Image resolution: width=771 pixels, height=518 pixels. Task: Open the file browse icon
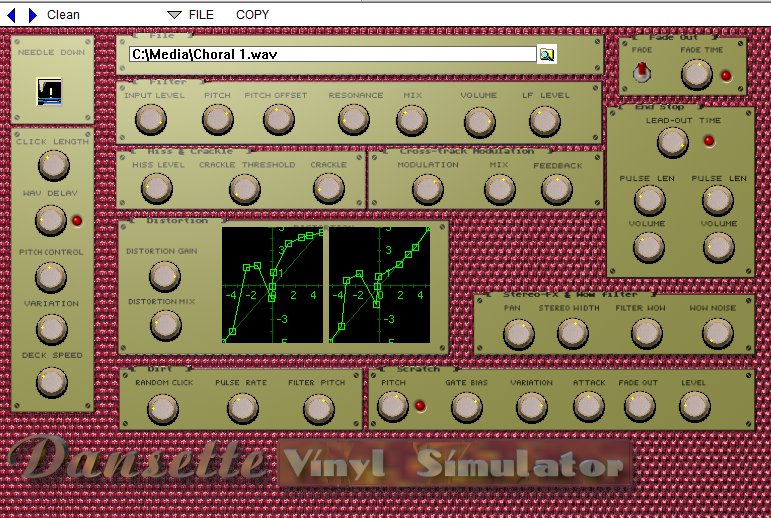tap(546, 55)
